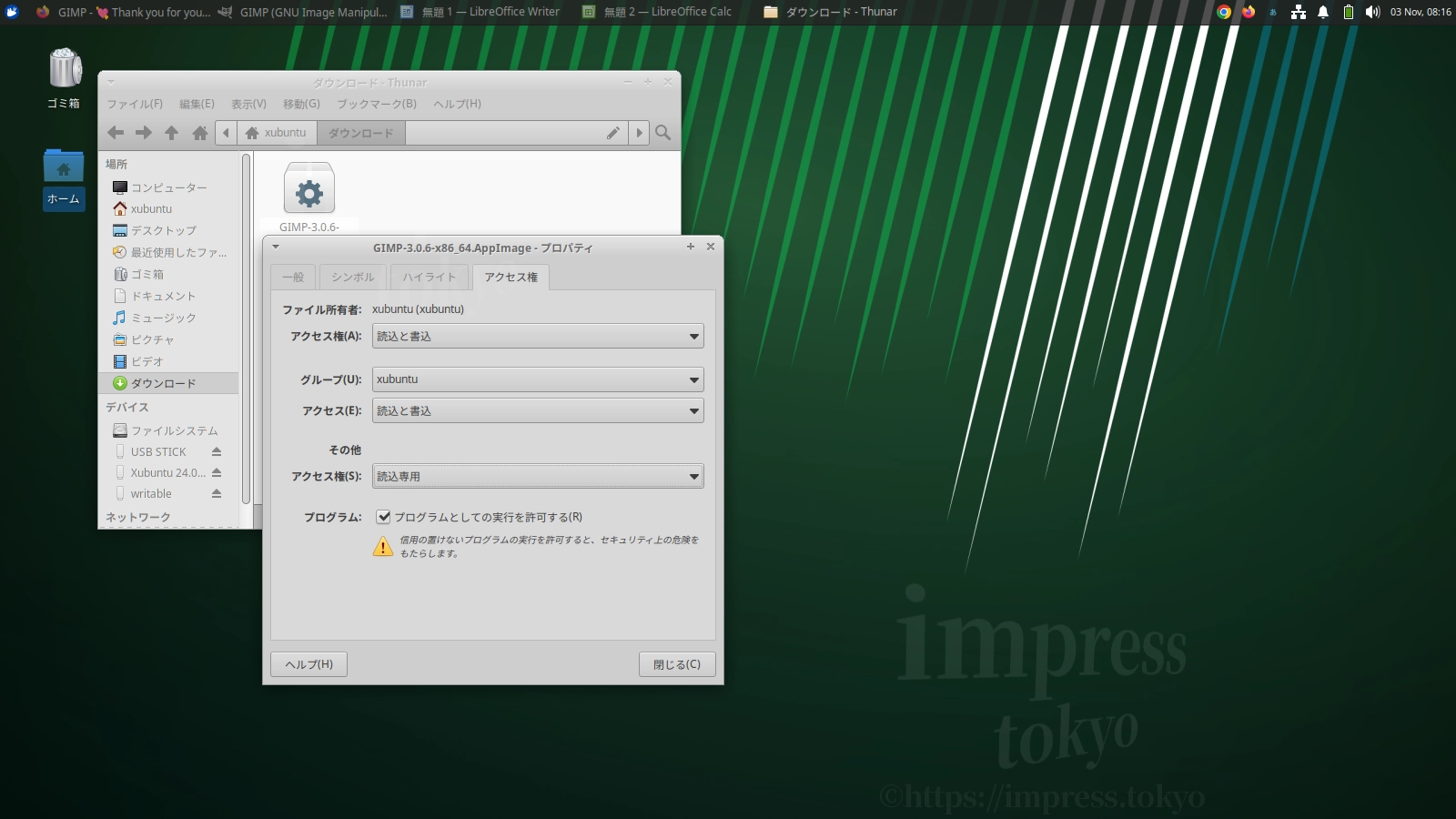
Task: Select ビデオ in Thunar sidebar
Action: (168, 362)
